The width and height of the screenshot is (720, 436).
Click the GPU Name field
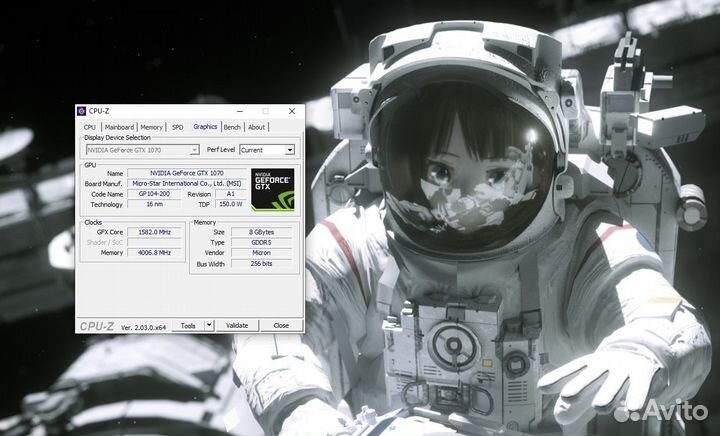click(182, 173)
